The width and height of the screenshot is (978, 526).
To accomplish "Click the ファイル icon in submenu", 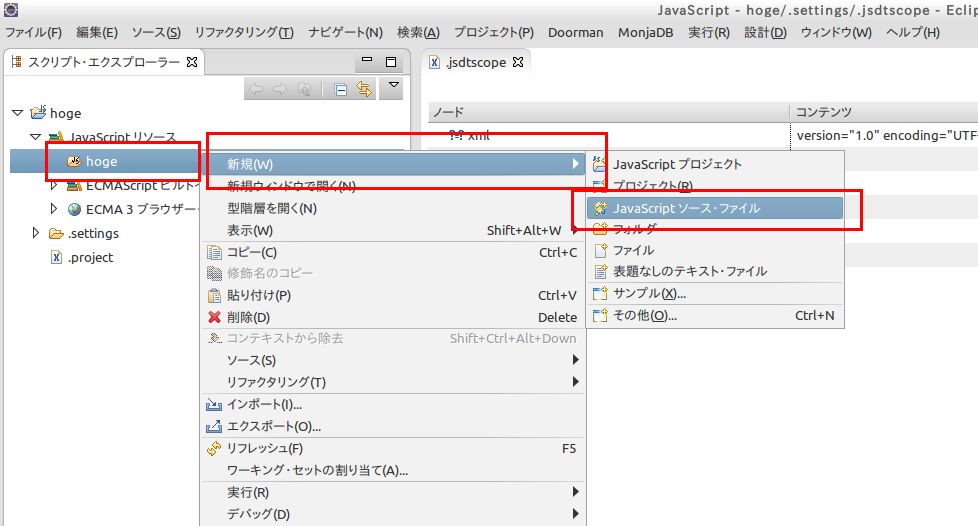I will 600,250.
